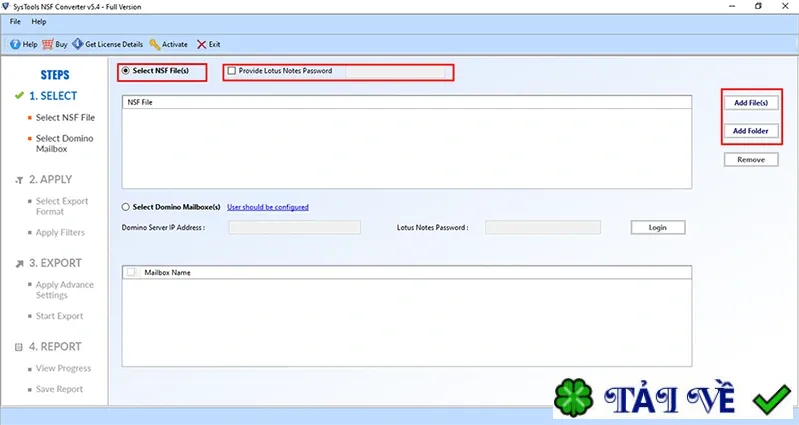Open Get License Details
799x425 pixels.
point(108,44)
